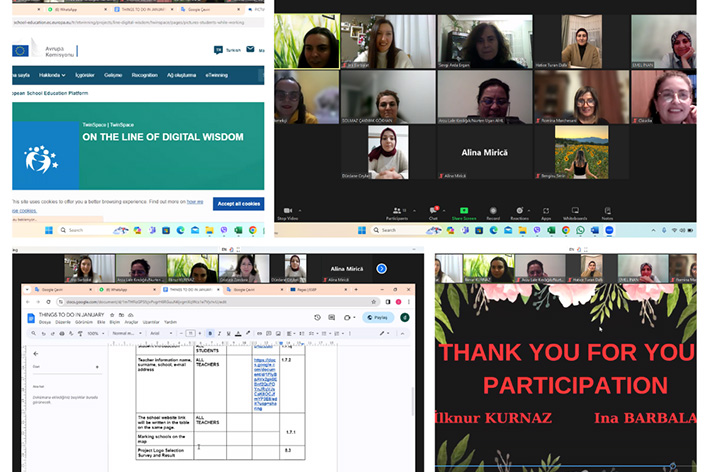The height and width of the screenshot is (472, 709).
Task: Open the Dosya menu in Google Docs
Action: click(45, 323)
